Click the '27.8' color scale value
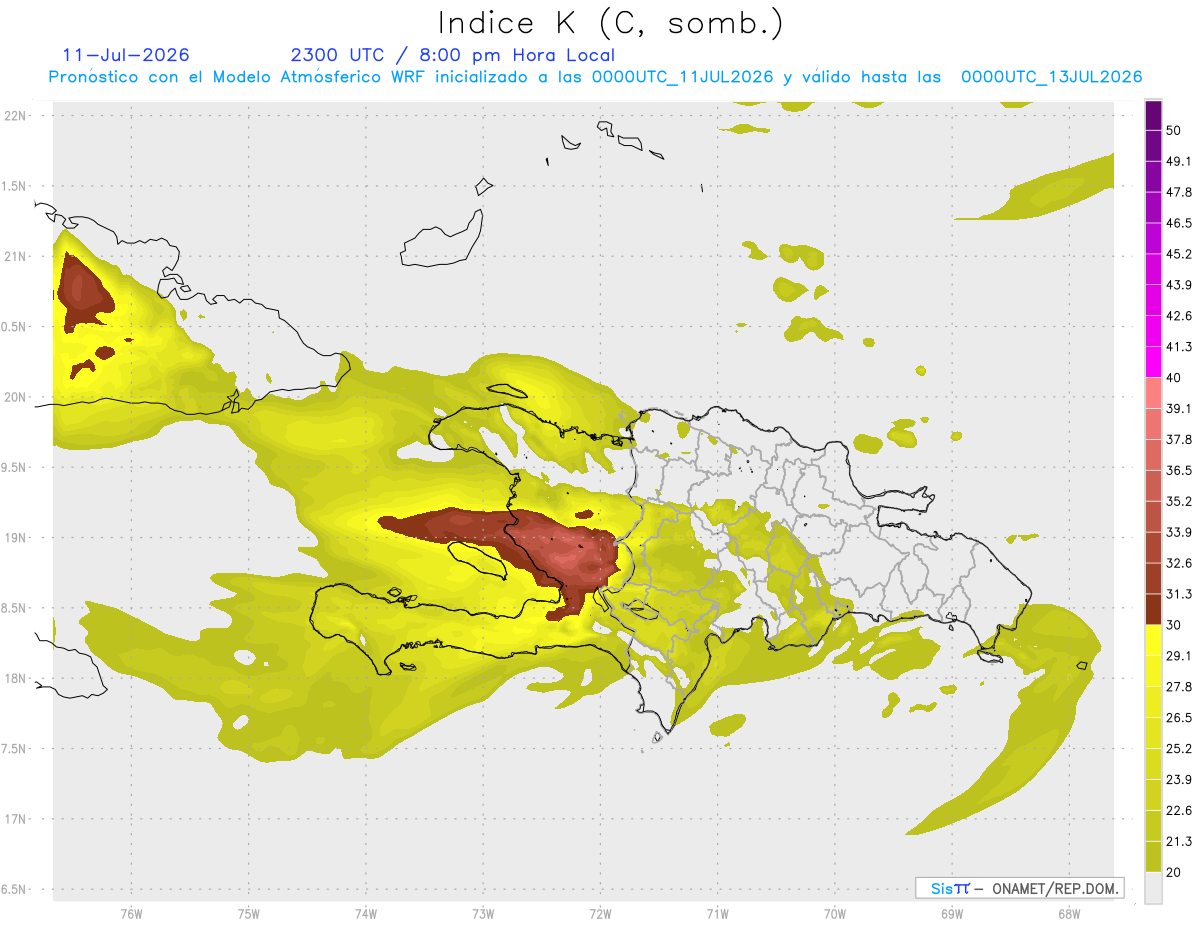 1179,686
